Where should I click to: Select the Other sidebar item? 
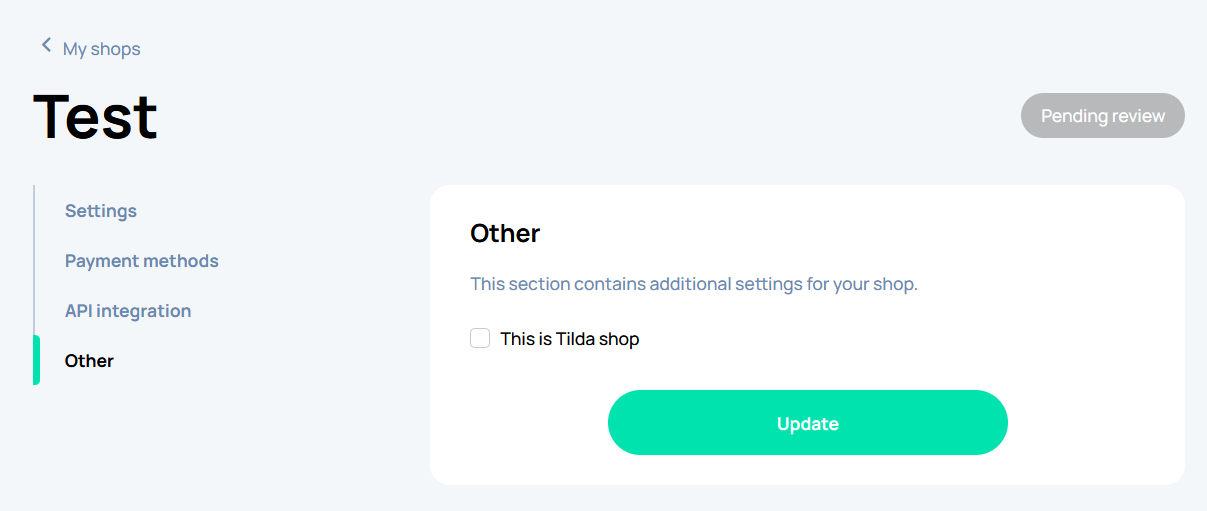click(89, 361)
